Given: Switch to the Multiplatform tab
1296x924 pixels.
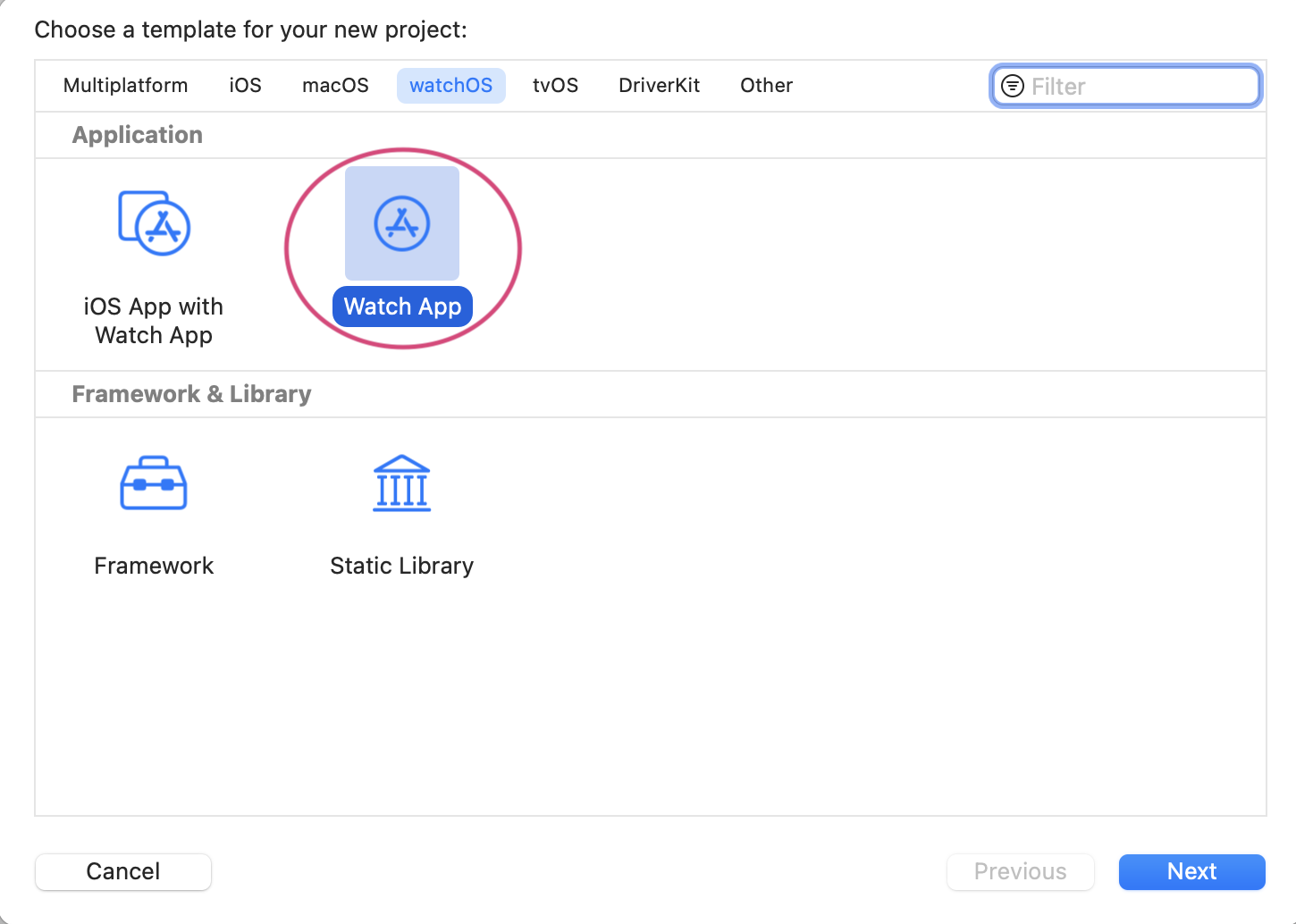Looking at the screenshot, I should pos(126,86).
